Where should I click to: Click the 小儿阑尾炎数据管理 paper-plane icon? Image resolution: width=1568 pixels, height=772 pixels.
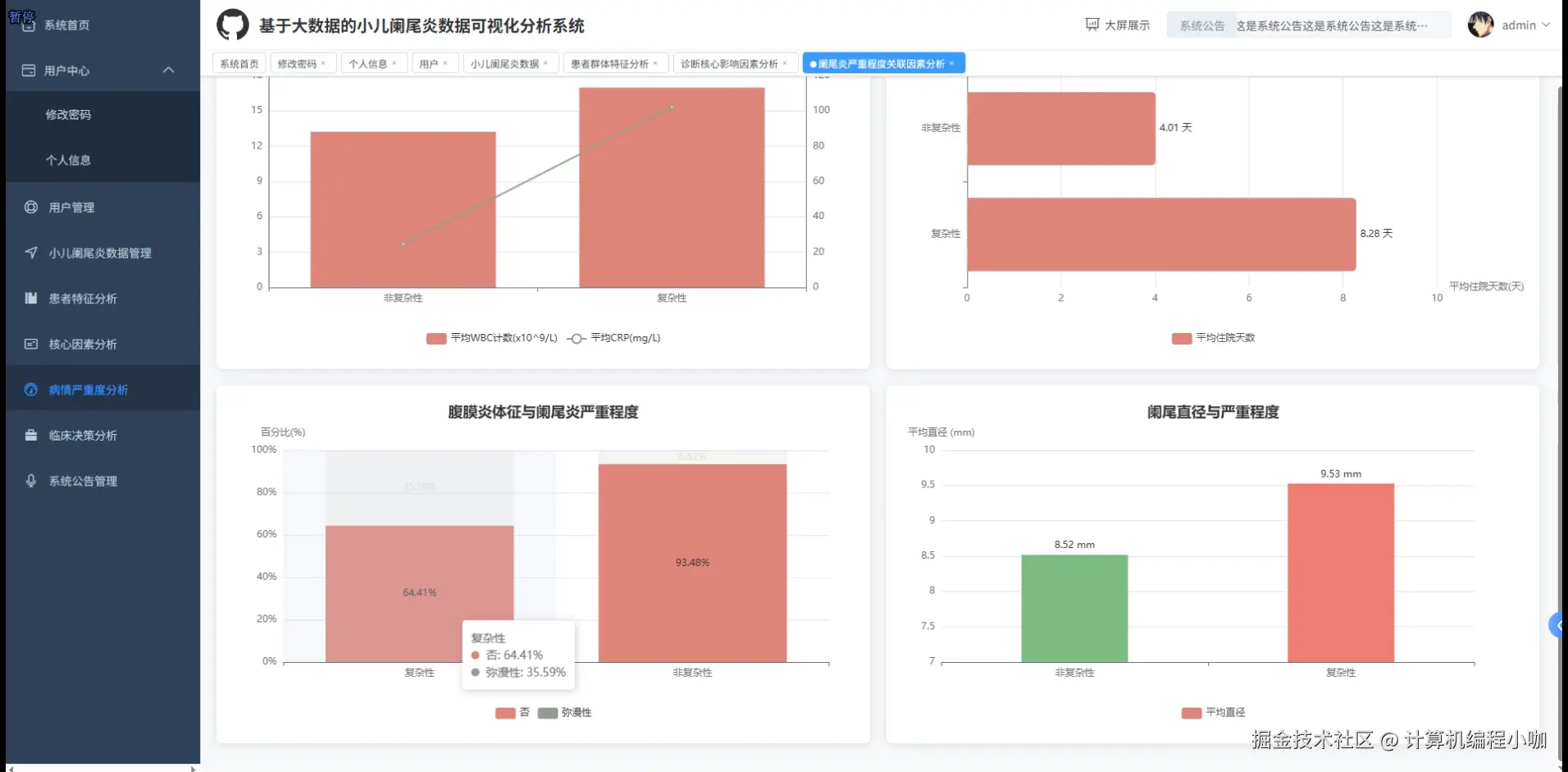pos(31,253)
